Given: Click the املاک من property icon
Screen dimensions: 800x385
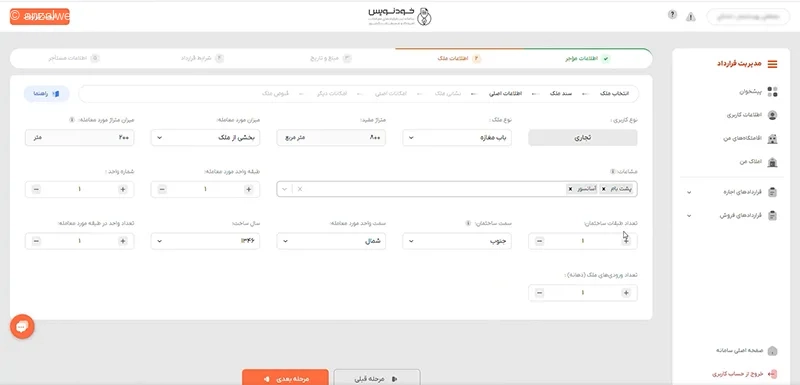Looking at the screenshot, I should pos(772,163).
